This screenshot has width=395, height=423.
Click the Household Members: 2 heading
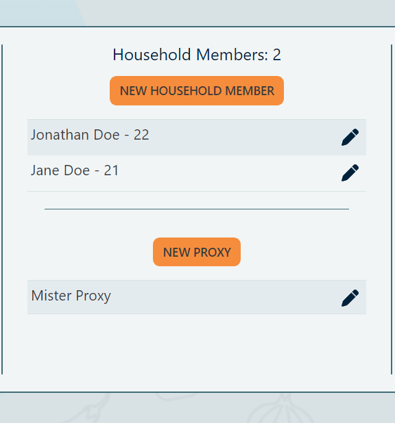[197, 55]
